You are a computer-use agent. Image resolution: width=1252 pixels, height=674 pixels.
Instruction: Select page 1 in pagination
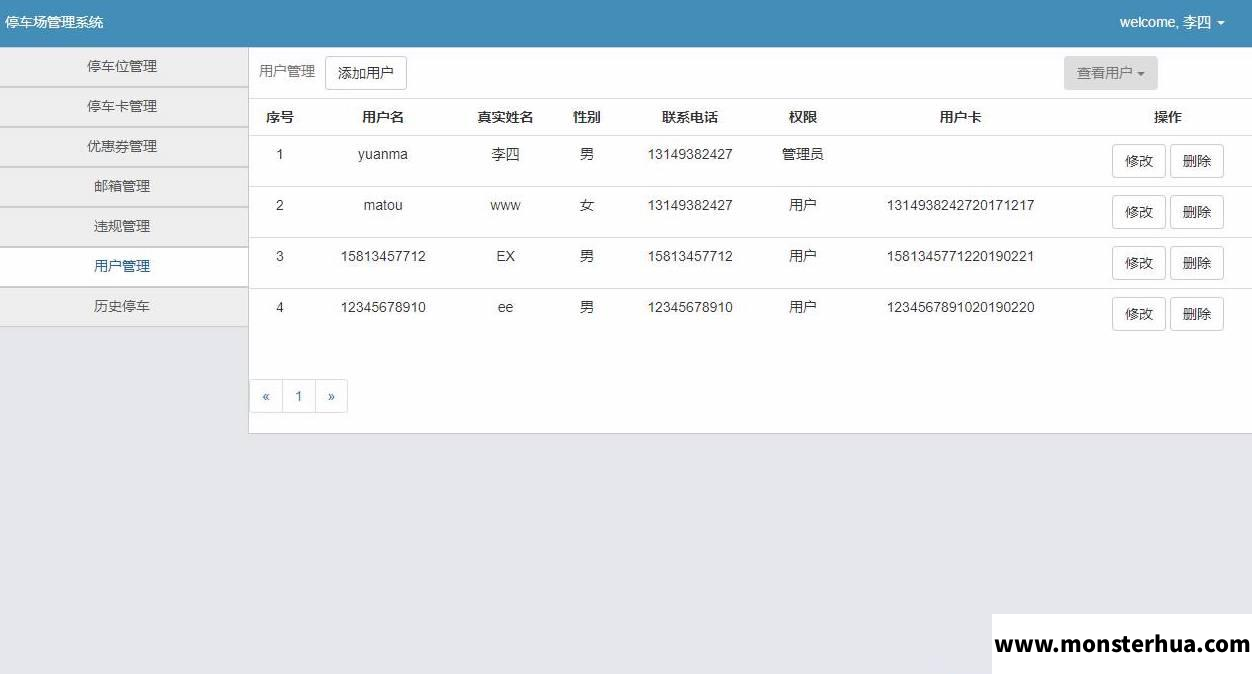point(299,396)
